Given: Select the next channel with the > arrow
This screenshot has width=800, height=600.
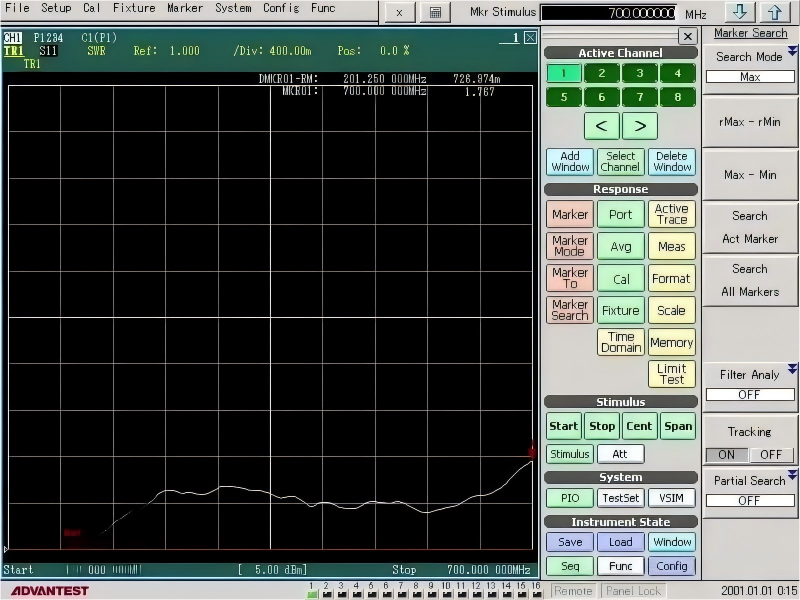Looking at the screenshot, I should click(639, 126).
